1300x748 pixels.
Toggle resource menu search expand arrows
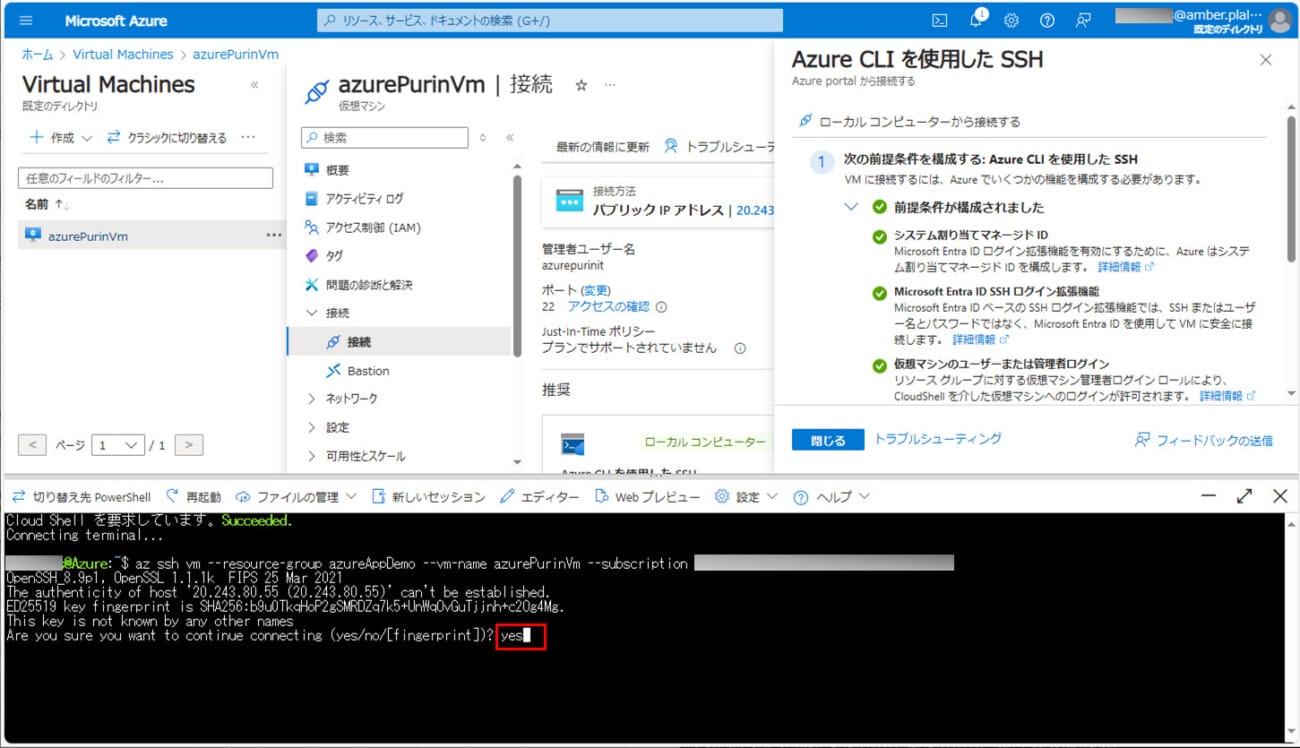pyautogui.click(x=483, y=138)
